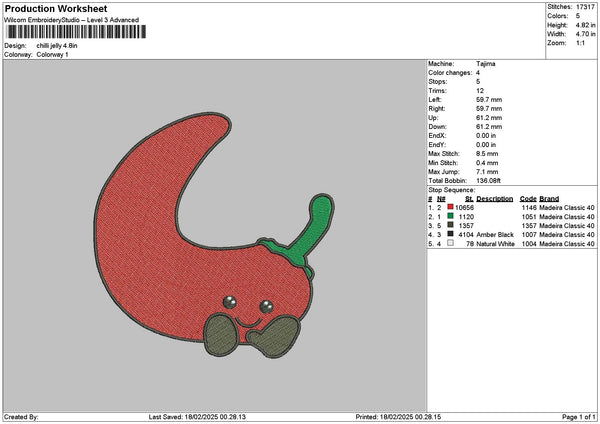Click 'Last Saved: 18/02/2025 00.28.13' text
Screen dimensions: 600x424
pos(197,417)
